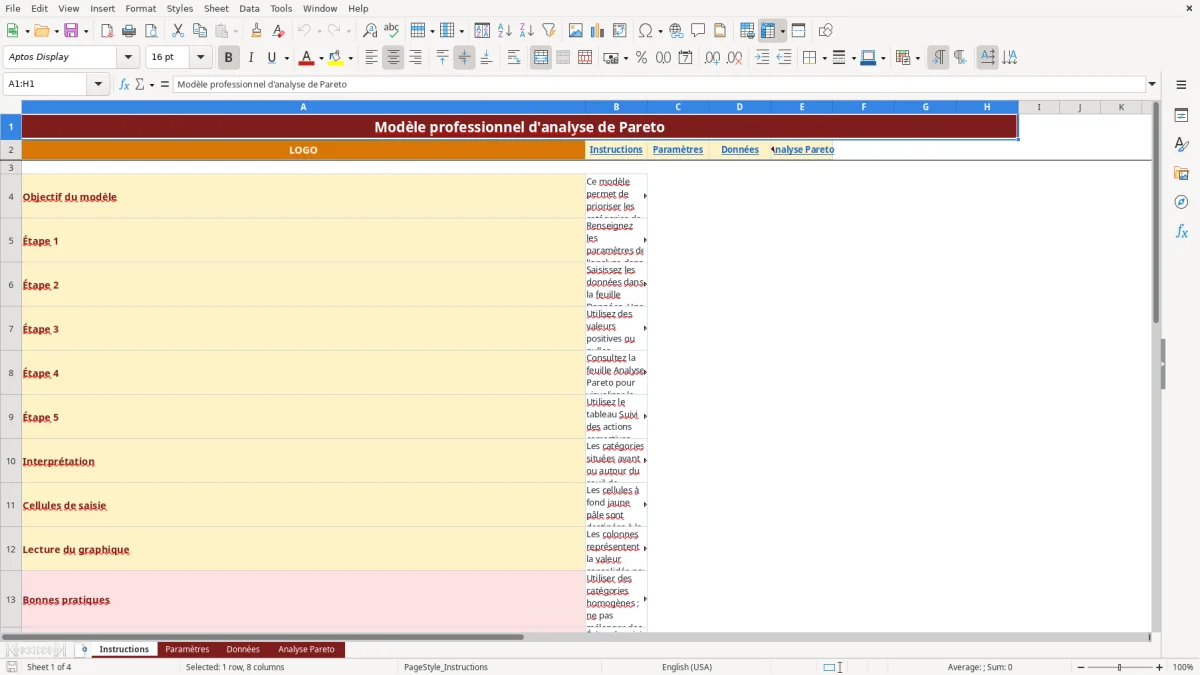1200x675 pixels.
Task: Open the font name dropdown
Action: (x=128, y=58)
